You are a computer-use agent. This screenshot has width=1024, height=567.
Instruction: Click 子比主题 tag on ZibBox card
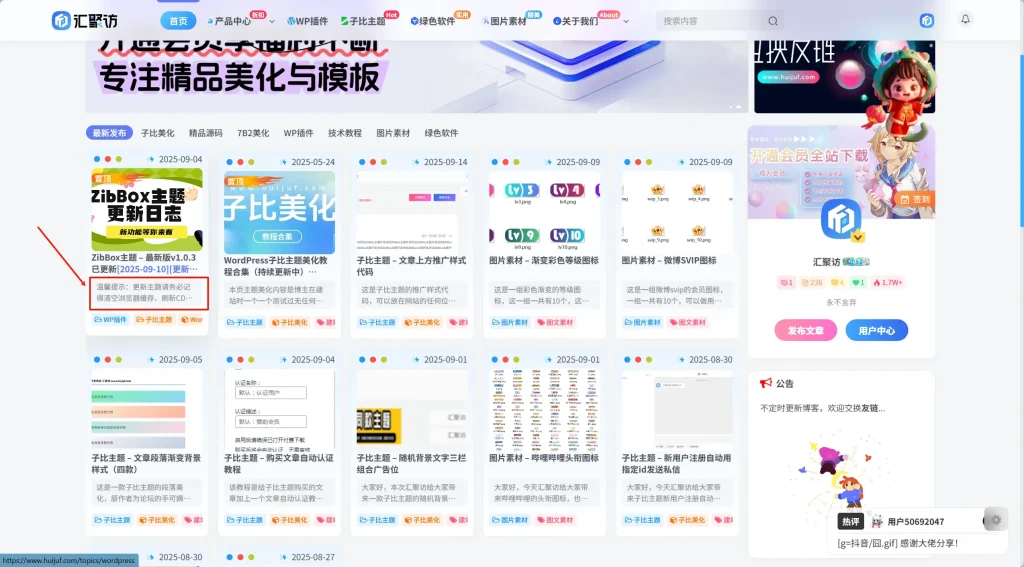coord(154,319)
